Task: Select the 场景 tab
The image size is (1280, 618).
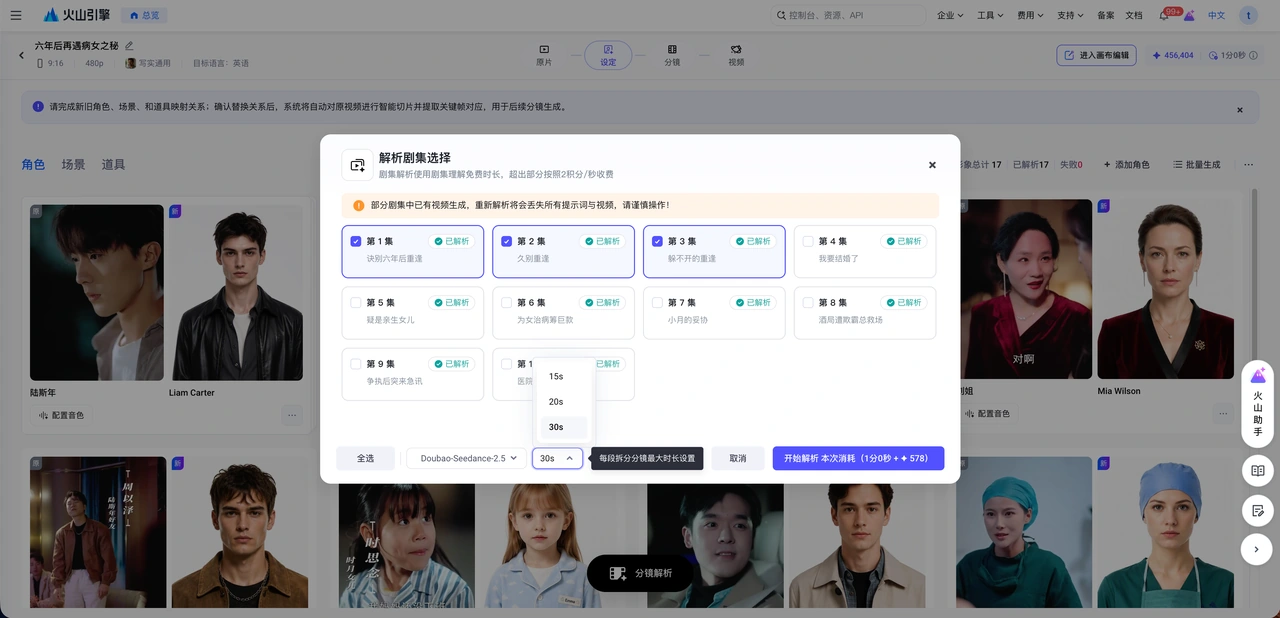Action: tap(73, 164)
